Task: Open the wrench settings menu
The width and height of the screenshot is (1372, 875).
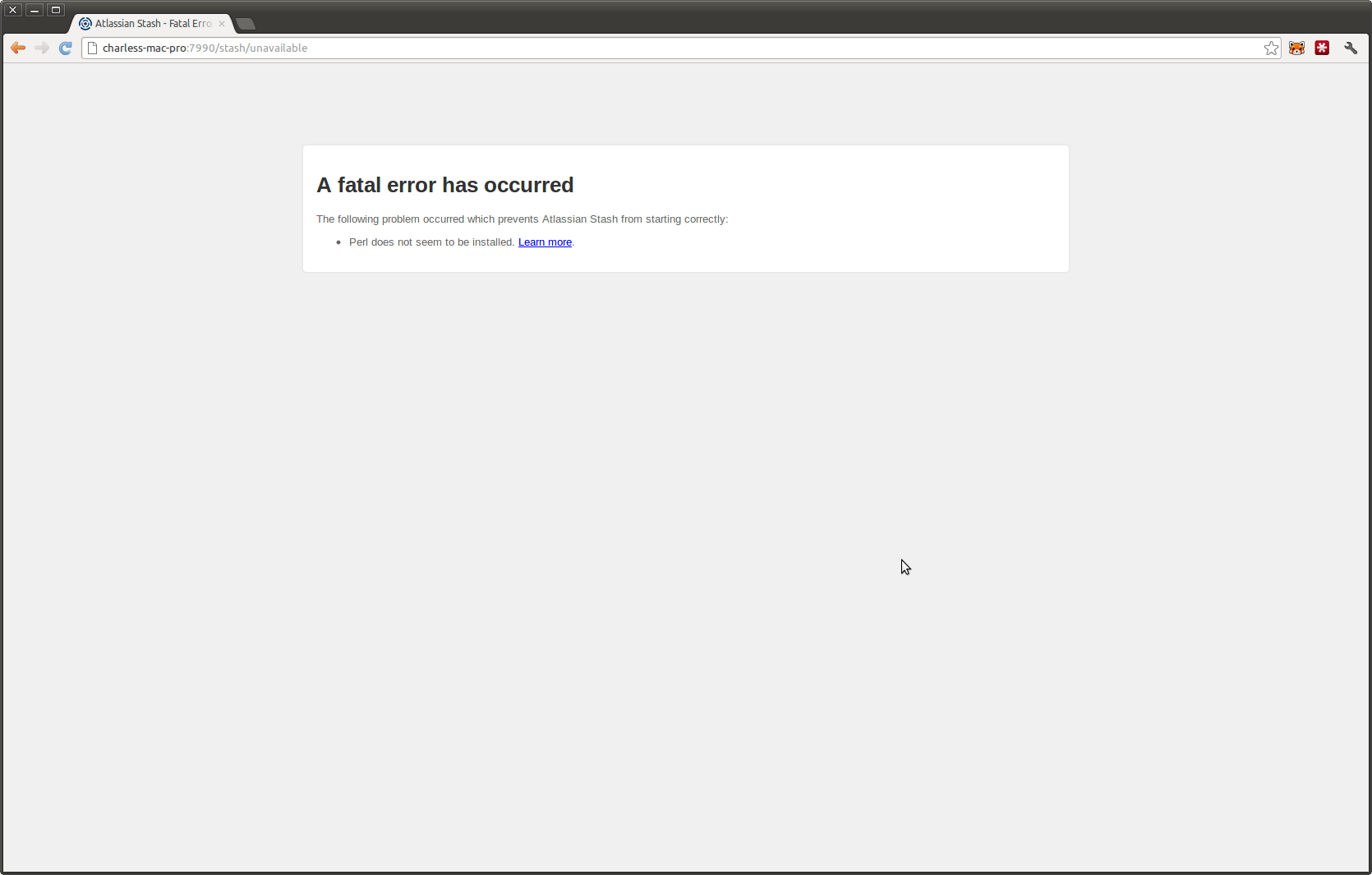Action: tap(1351, 48)
